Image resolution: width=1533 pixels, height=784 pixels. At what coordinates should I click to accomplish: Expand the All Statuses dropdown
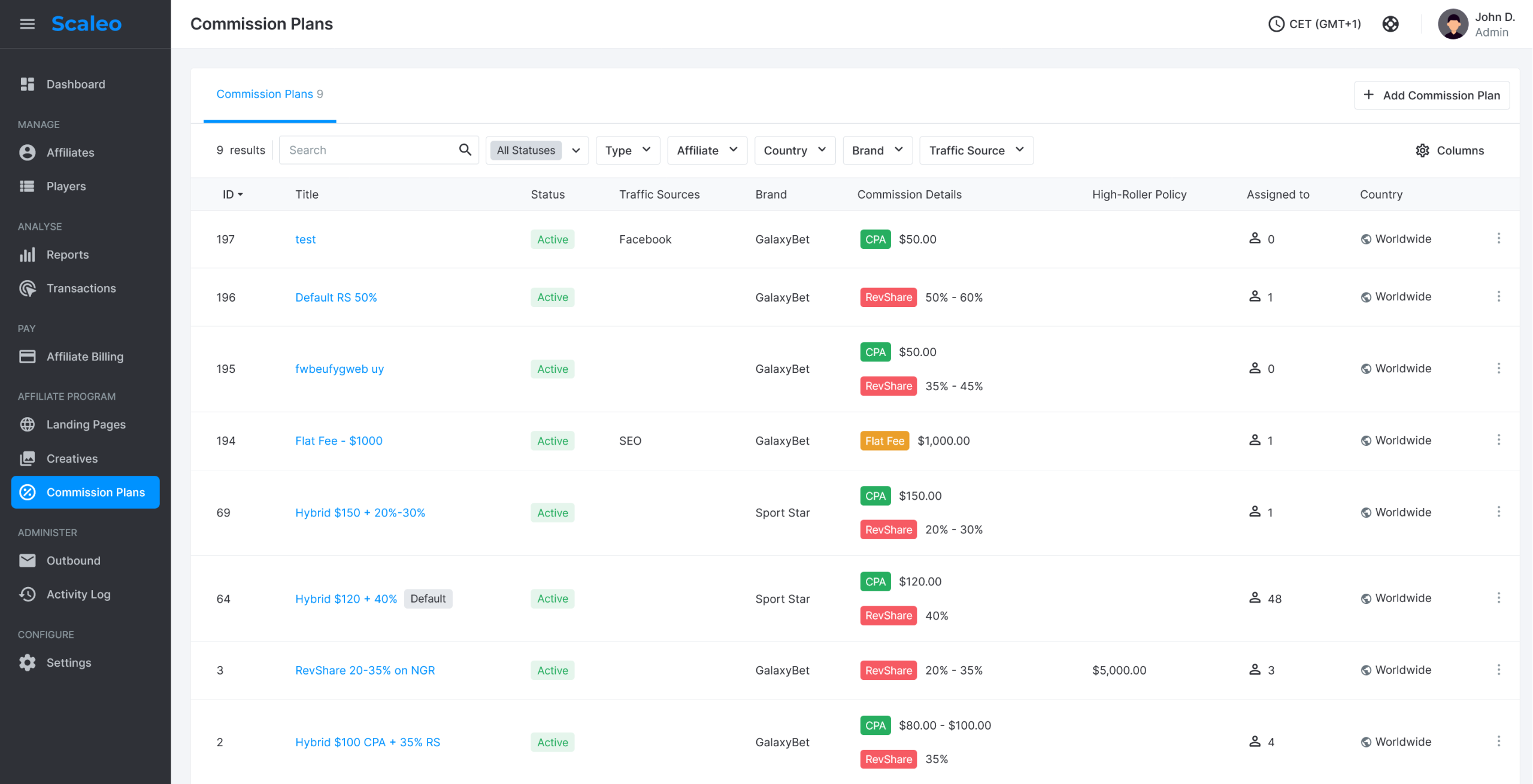[537, 150]
